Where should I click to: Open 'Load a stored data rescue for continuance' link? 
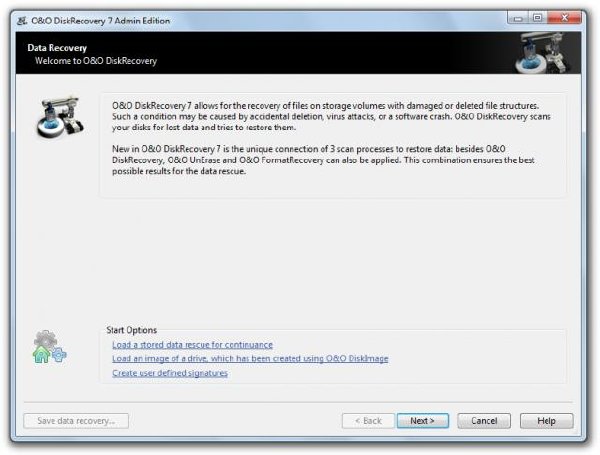(x=192, y=345)
